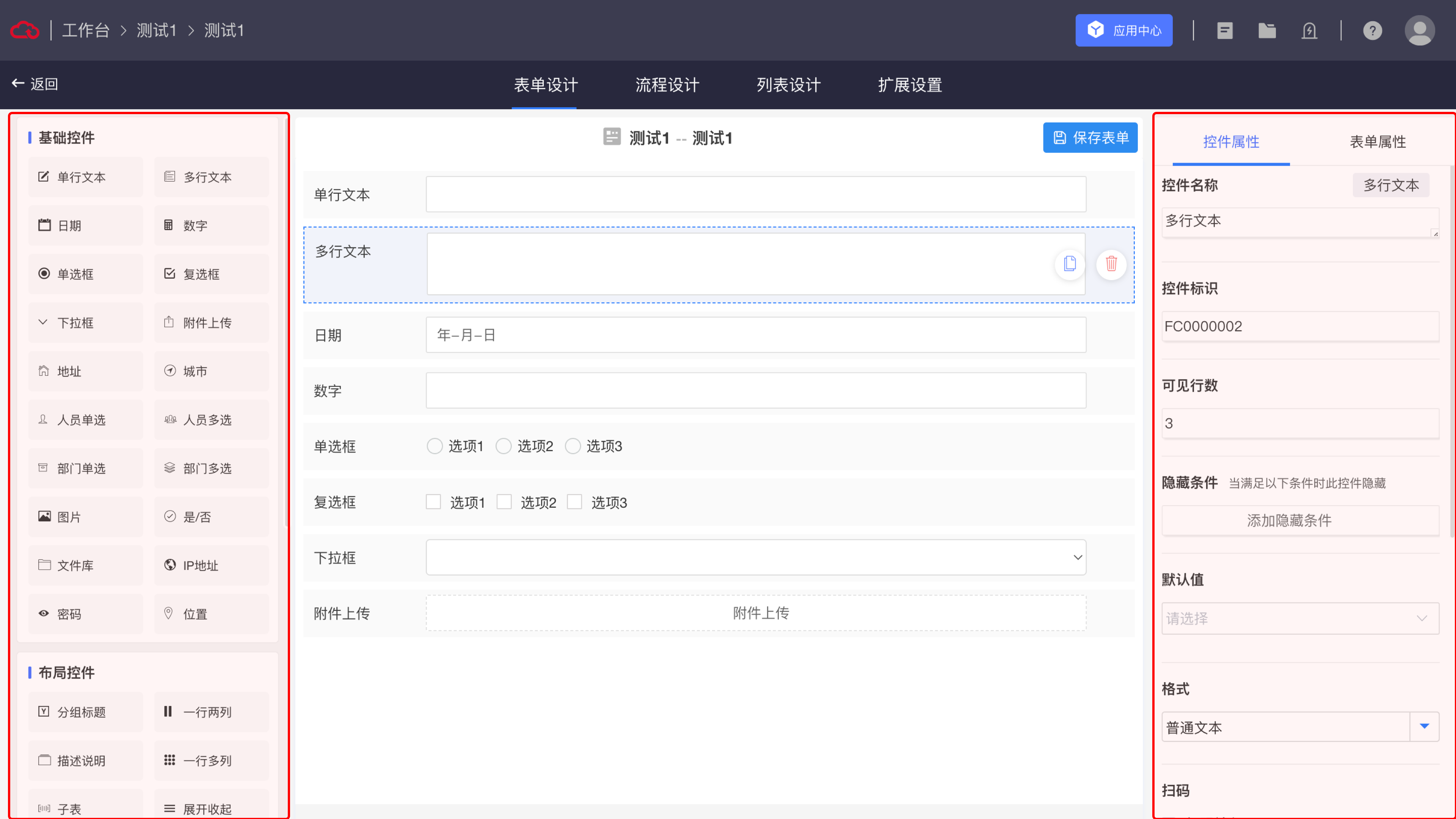Choose 单选框 radio 选项2
Viewport: 1456px width, 819px height.
pos(503,447)
